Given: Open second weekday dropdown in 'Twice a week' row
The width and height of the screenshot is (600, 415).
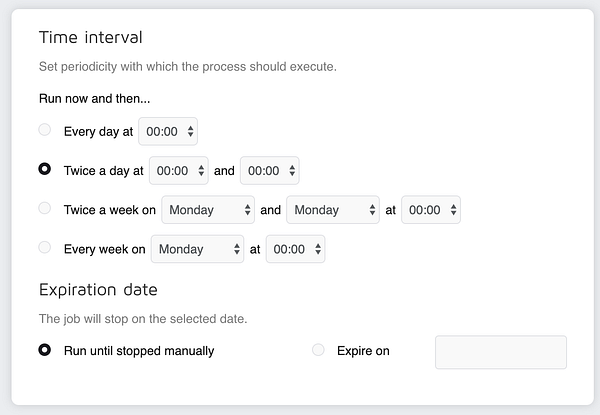Looking at the screenshot, I should 332,210.
